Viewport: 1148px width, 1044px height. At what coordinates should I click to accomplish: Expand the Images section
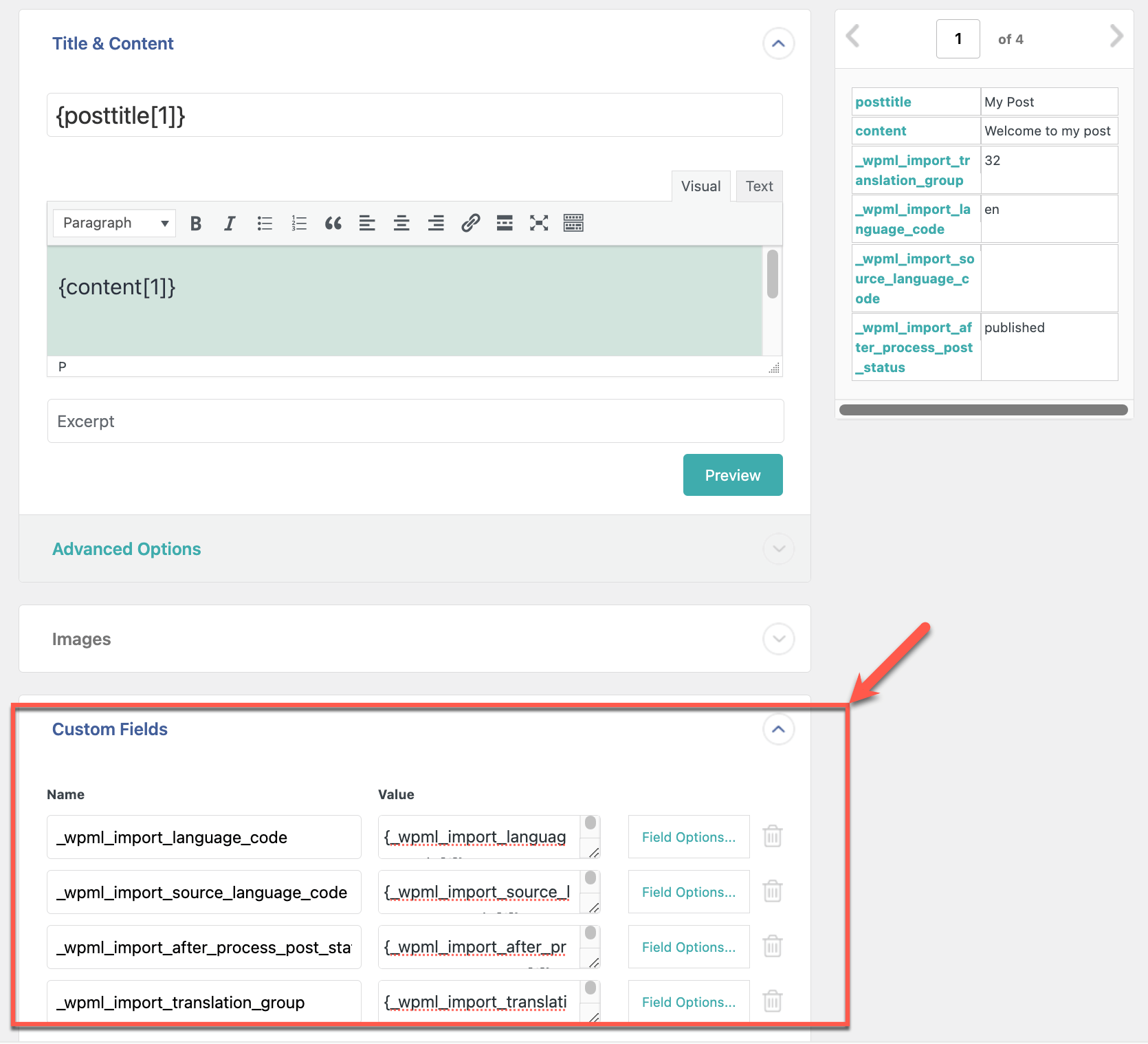[779, 639]
